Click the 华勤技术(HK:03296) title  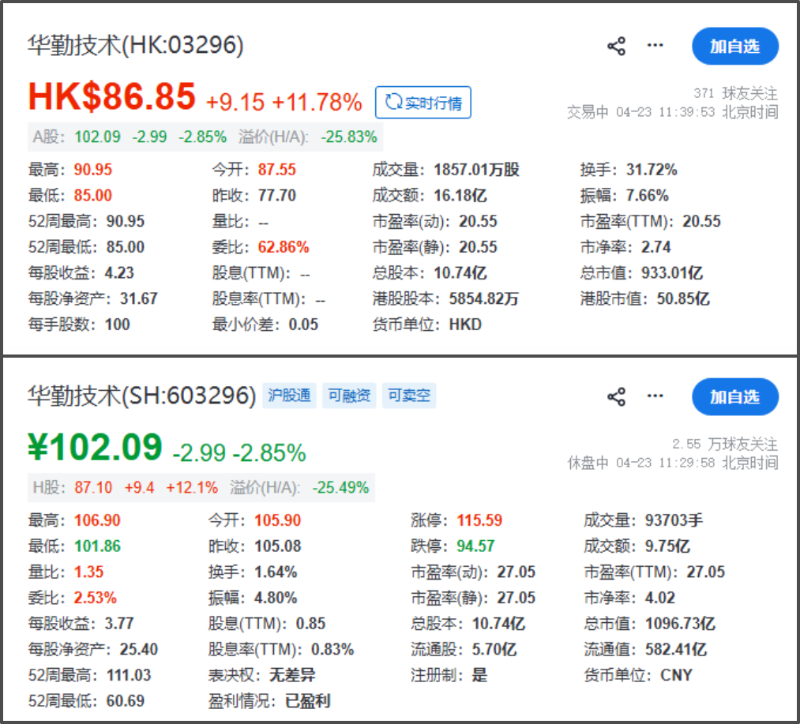135,46
